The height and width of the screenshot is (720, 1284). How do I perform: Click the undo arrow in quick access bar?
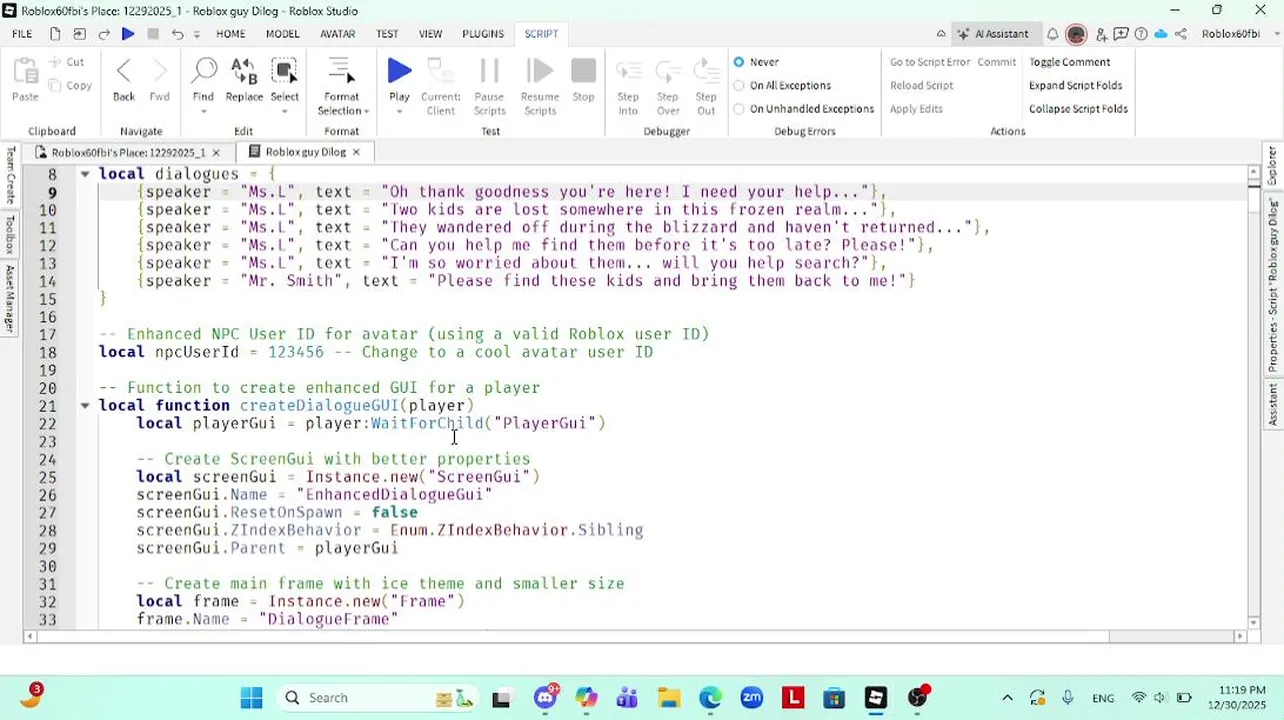tap(177, 34)
